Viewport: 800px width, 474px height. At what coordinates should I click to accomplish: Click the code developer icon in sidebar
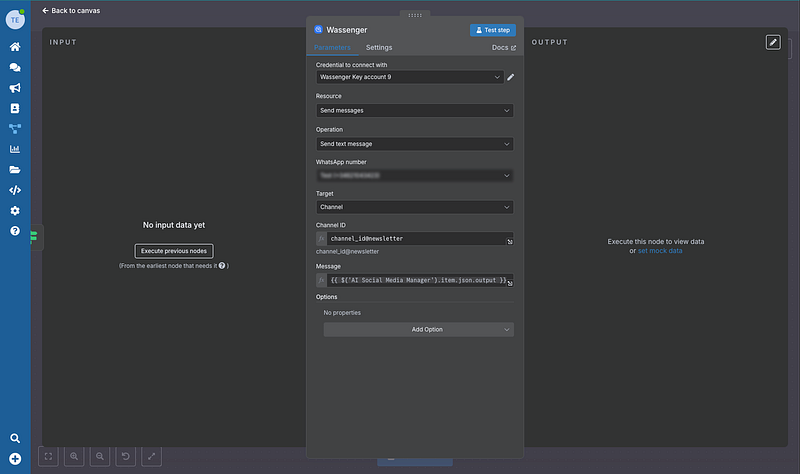[15, 190]
